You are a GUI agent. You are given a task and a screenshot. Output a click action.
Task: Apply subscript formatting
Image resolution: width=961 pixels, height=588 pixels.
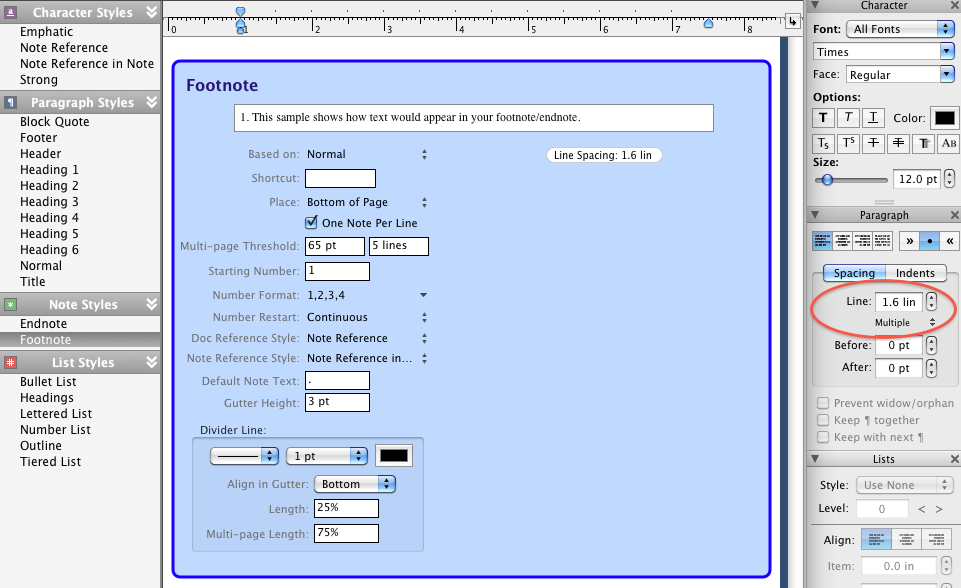(x=823, y=144)
